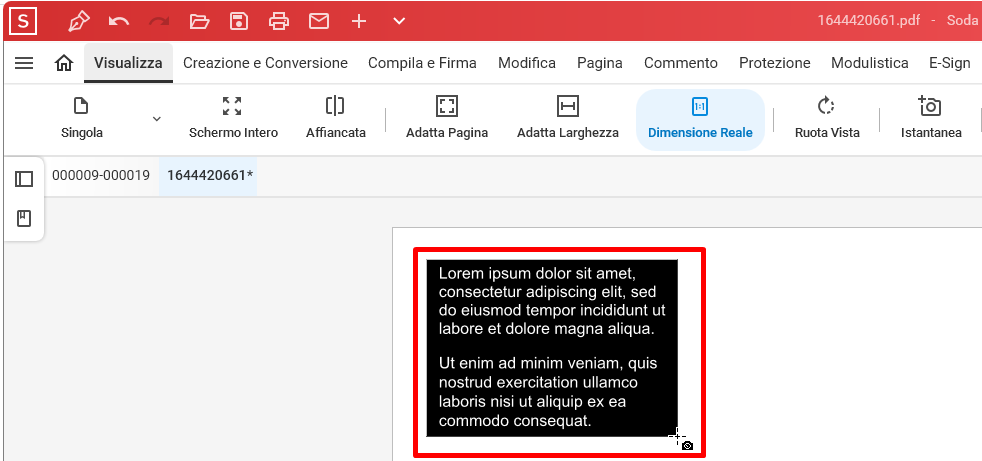Open the hamburger menu

(x=25, y=63)
